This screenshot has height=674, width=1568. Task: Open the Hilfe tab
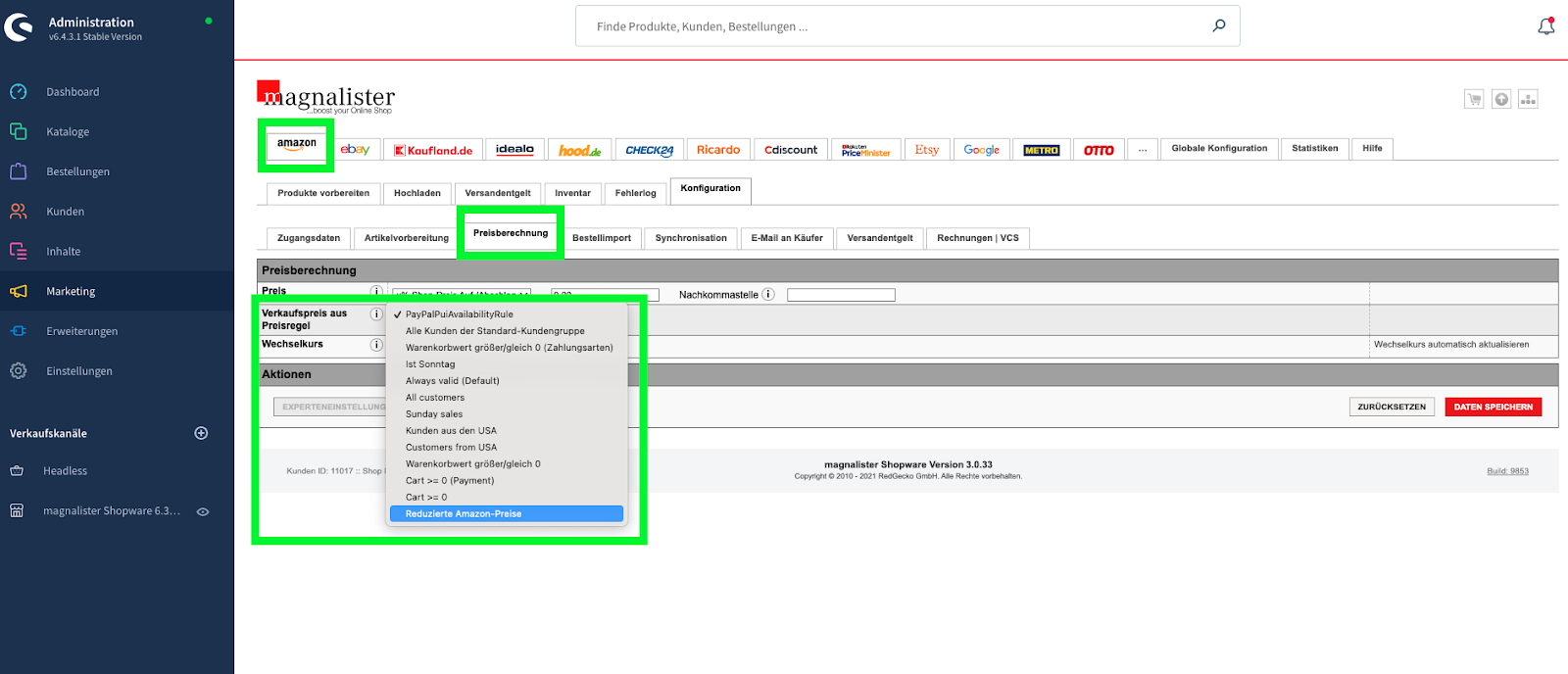(x=1372, y=148)
